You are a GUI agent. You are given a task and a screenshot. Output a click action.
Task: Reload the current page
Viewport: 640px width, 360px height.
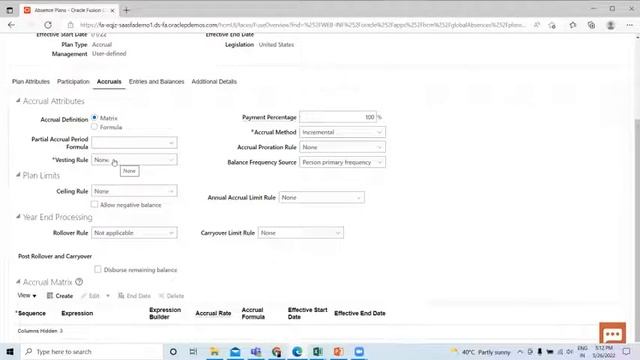pos(48,25)
